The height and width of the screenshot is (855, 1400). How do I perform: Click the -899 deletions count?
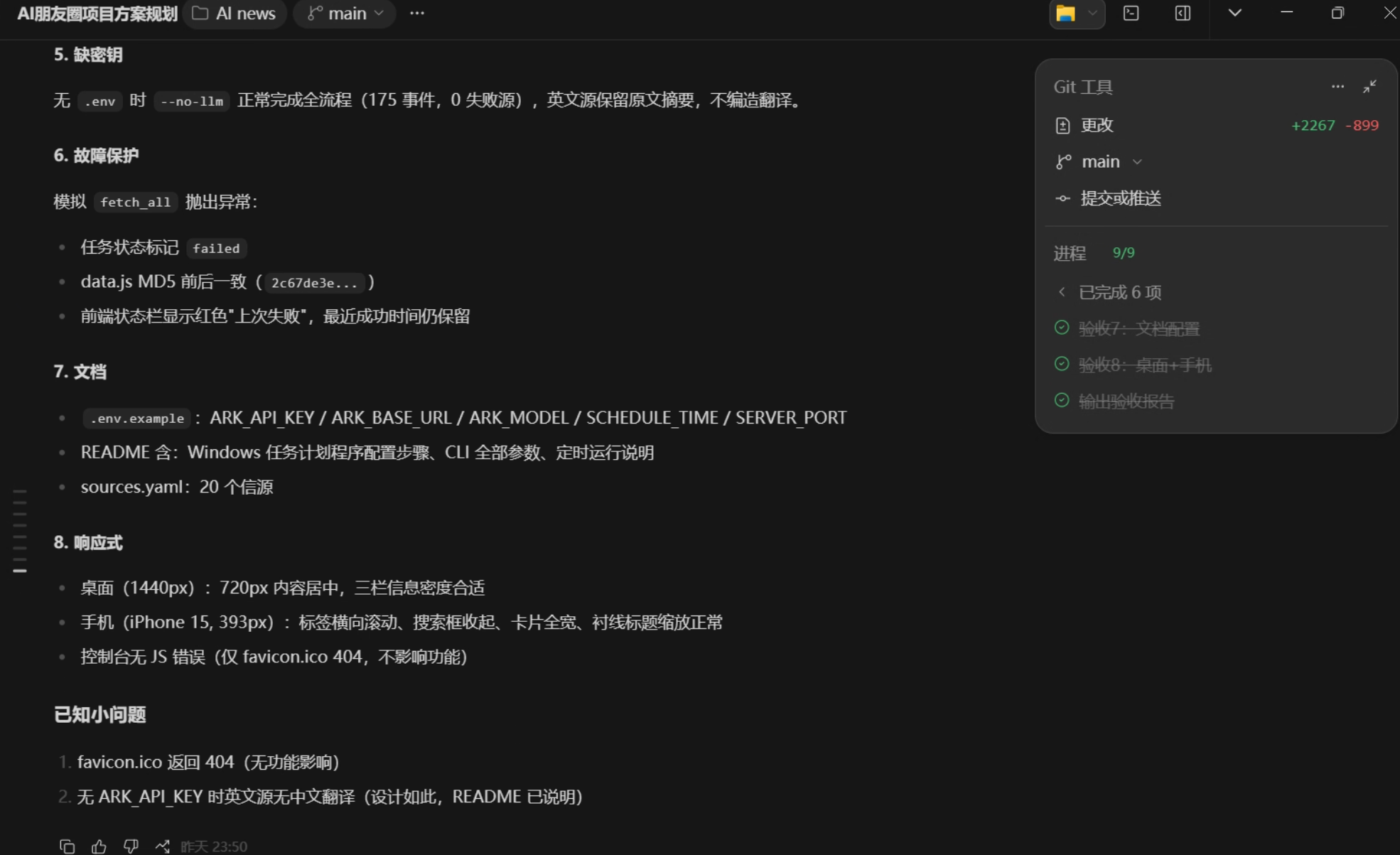1362,126
